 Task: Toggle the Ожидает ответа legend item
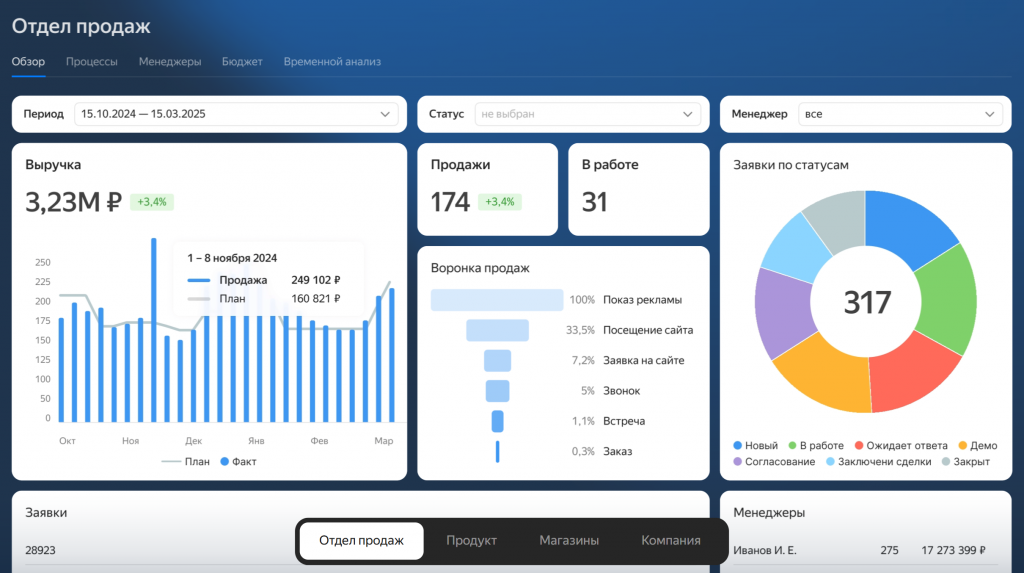[901, 446]
